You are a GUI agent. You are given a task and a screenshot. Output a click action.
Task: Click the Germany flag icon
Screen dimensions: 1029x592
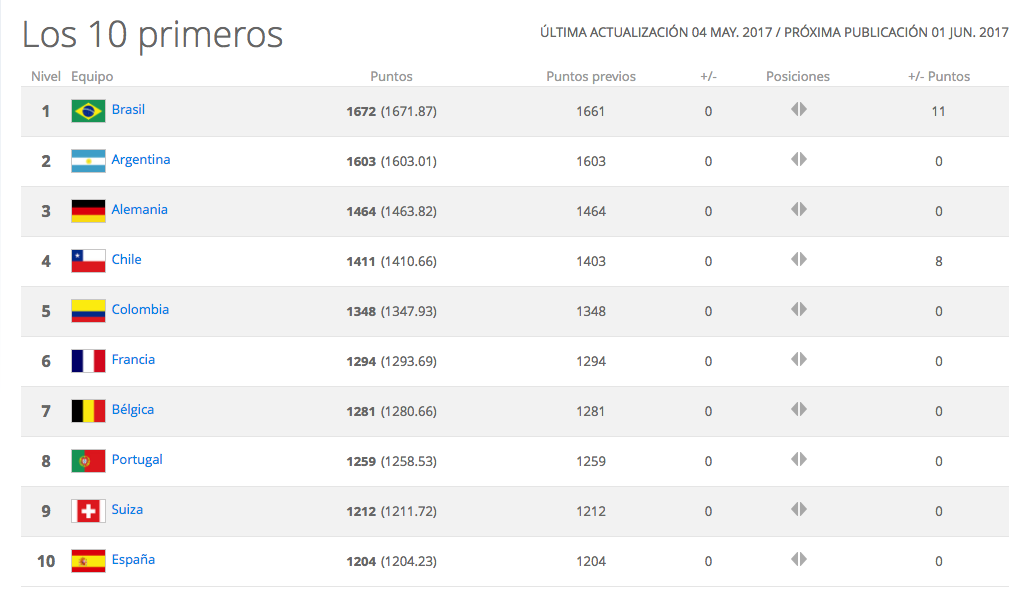pyautogui.click(x=86, y=211)
